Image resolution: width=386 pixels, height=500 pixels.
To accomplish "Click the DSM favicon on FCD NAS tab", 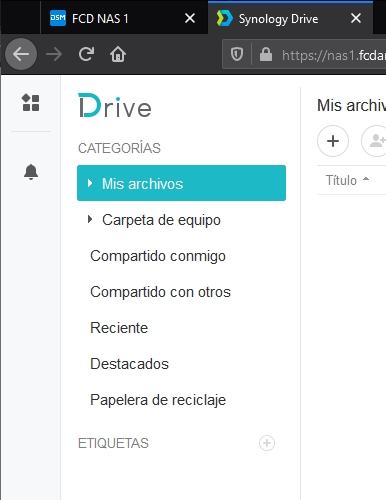I will point(58,18).
